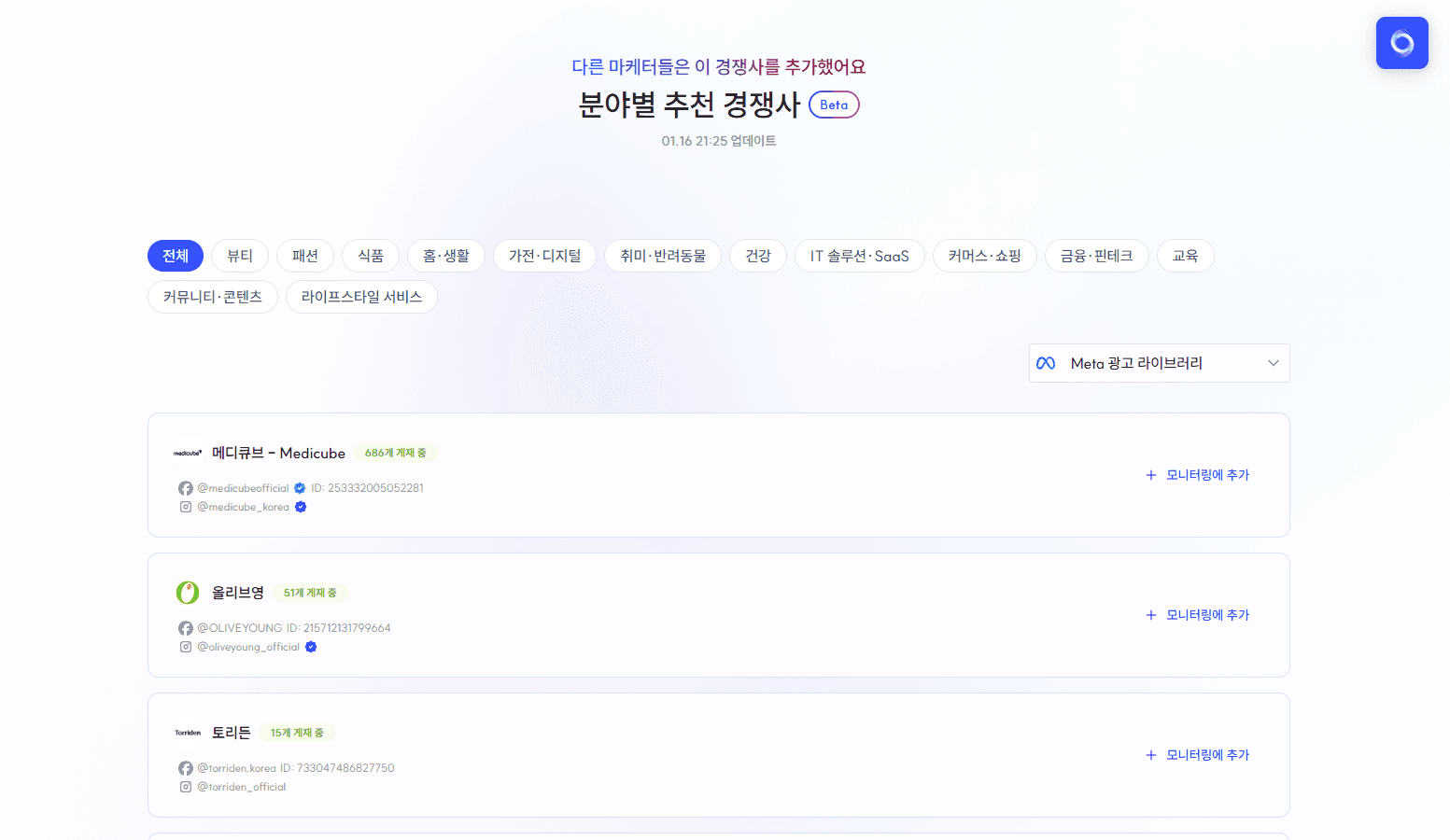This screenshot has height=840, width=1450.
Task: Click verified badge next to @oliveyoung_official
Action: tap(311, 647)
